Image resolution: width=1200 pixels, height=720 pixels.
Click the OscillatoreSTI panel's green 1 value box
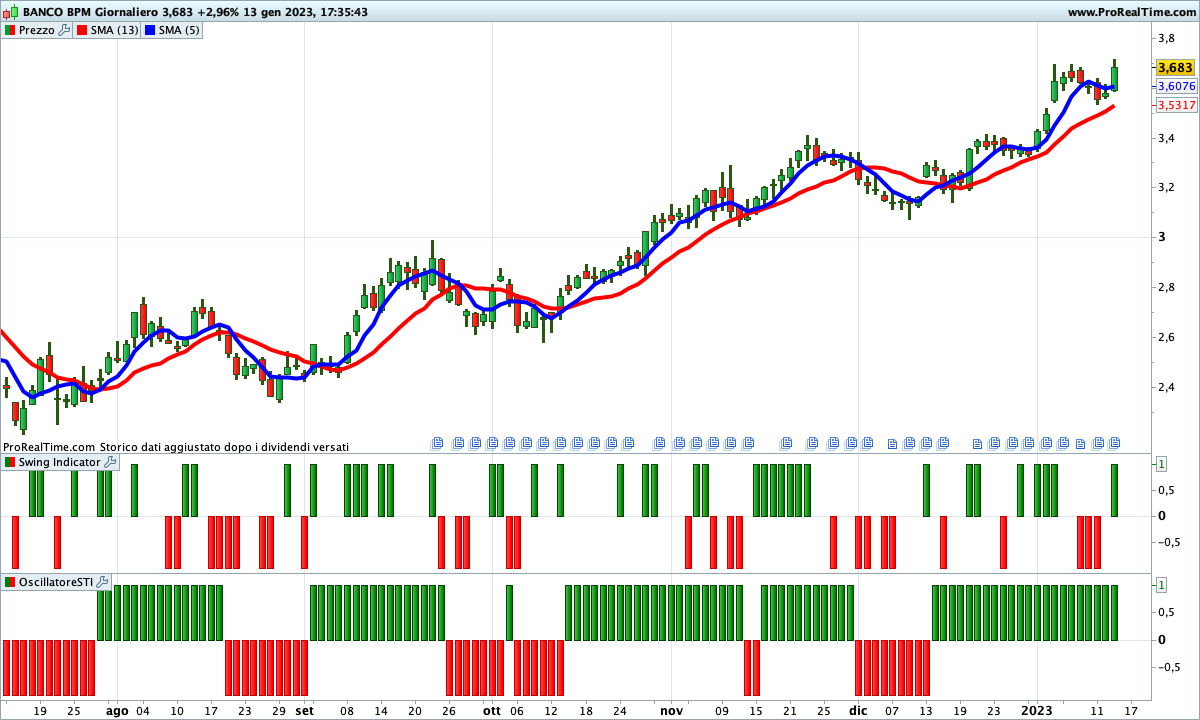click(1161, 584)
